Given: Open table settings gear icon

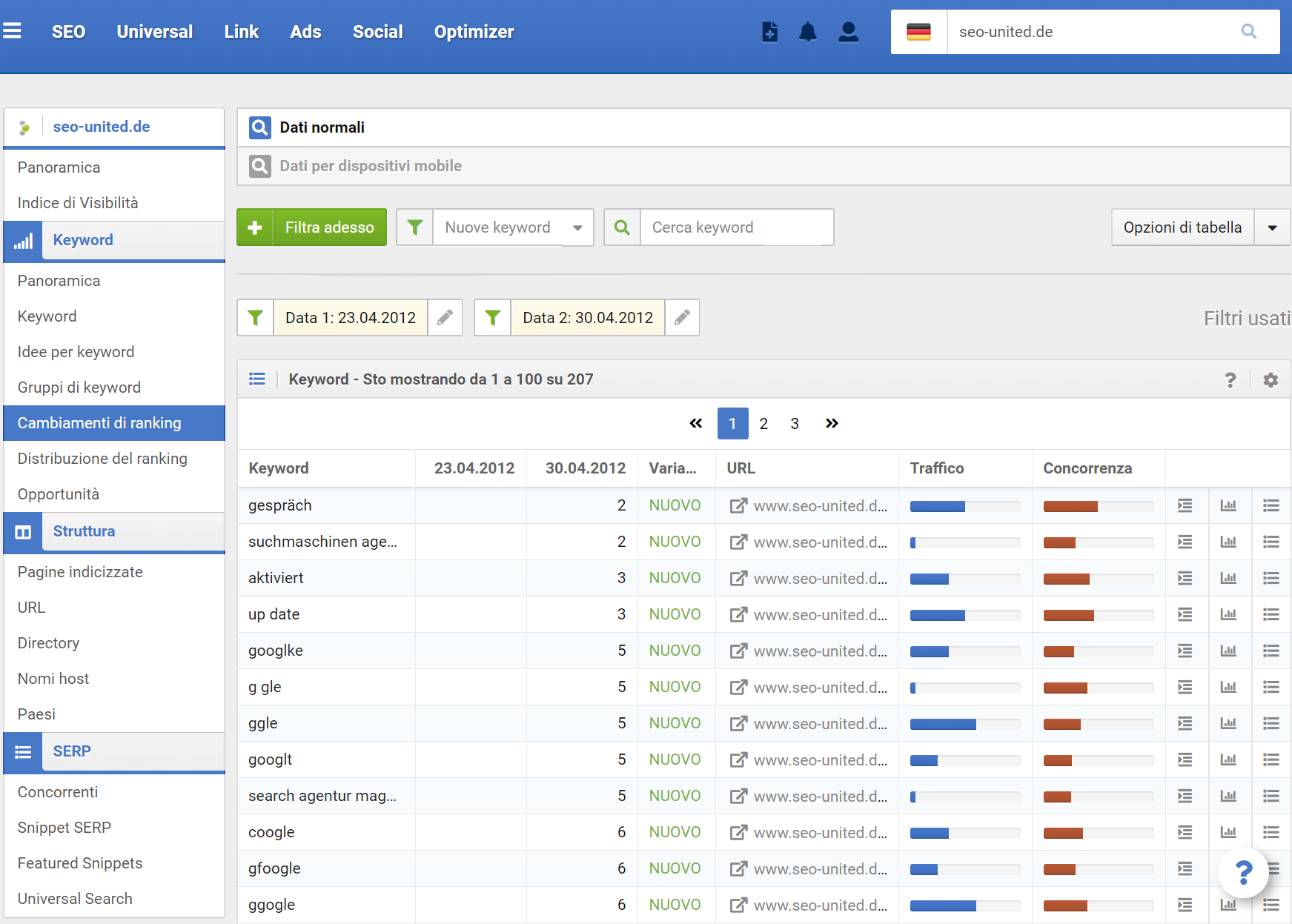Looking at the screenshot, I should point(1271,379).
